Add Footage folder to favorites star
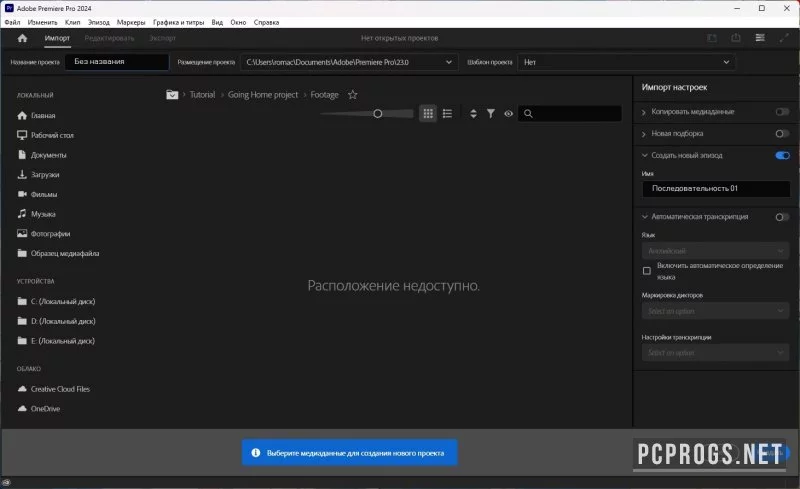 tap(353, 95)
